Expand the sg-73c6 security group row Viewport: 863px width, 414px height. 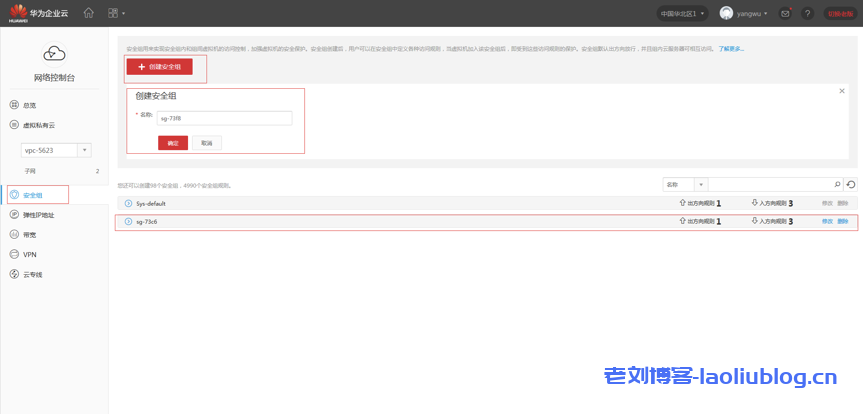tap(128, 221)
